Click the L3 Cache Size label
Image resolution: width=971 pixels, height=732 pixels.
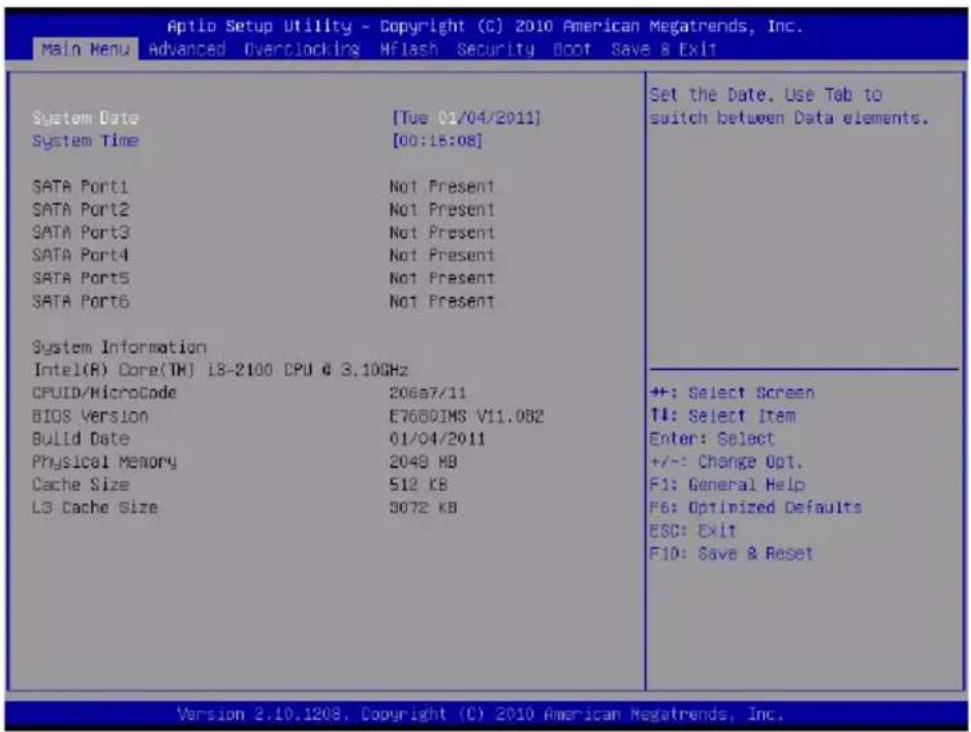tap(95, 508)
